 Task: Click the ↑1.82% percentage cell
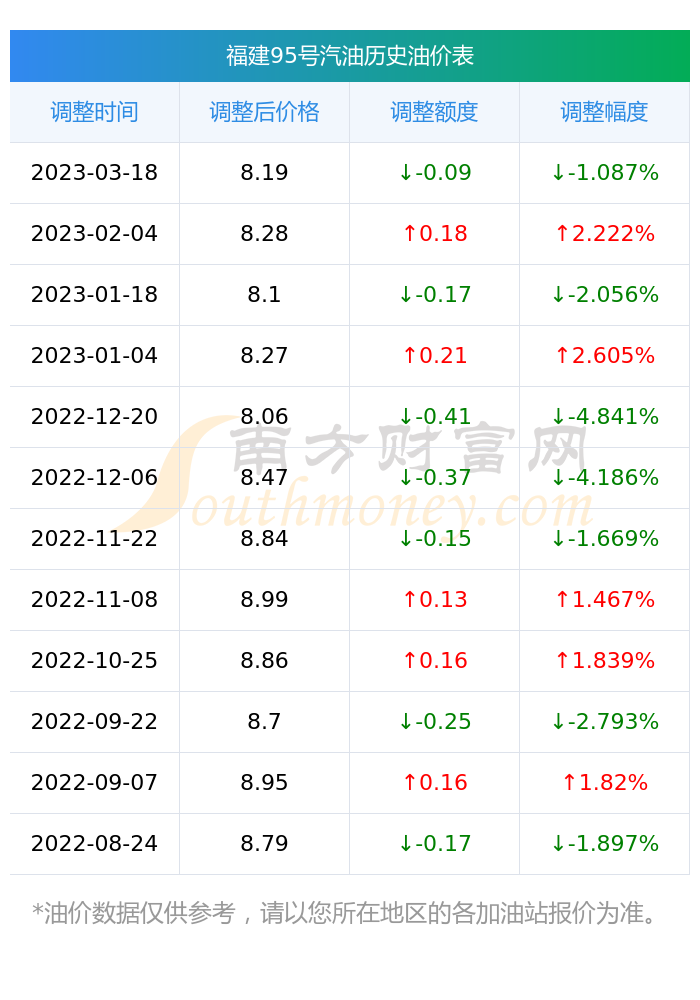(x=604, y=783)
